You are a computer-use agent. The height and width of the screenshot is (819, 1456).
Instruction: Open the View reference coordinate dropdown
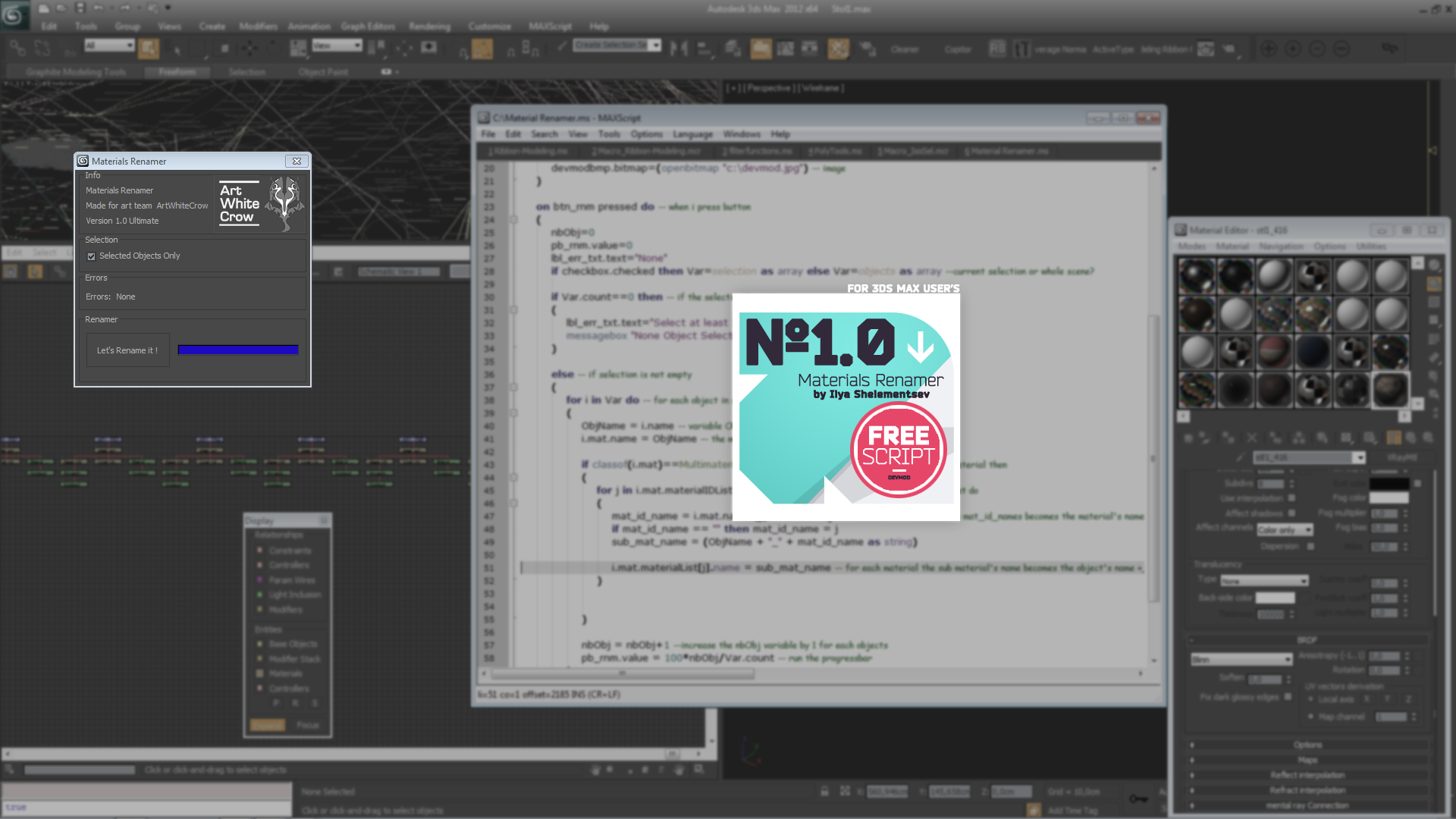pos(337,45)
